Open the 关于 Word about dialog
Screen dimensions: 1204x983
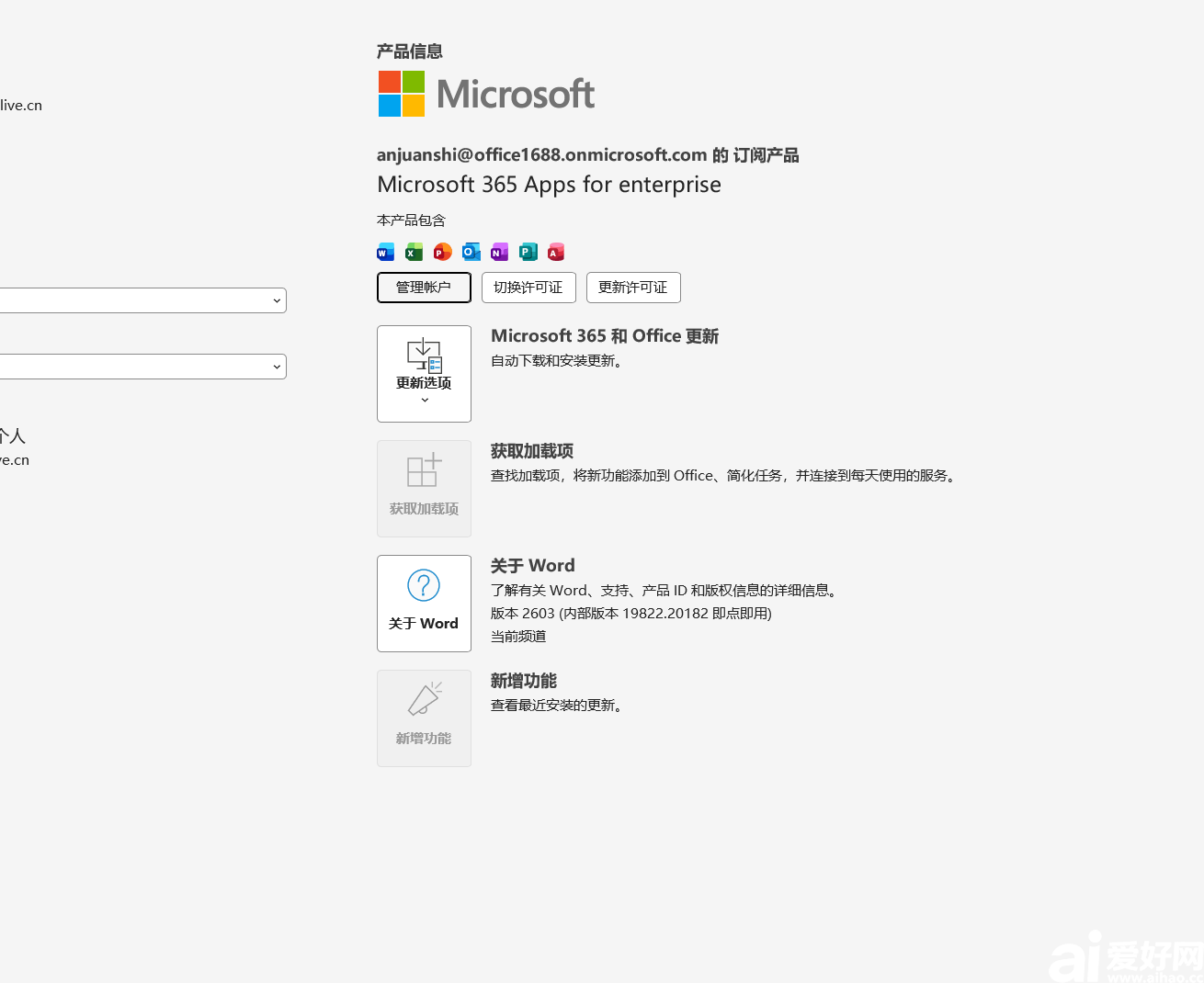pos(424,604)
